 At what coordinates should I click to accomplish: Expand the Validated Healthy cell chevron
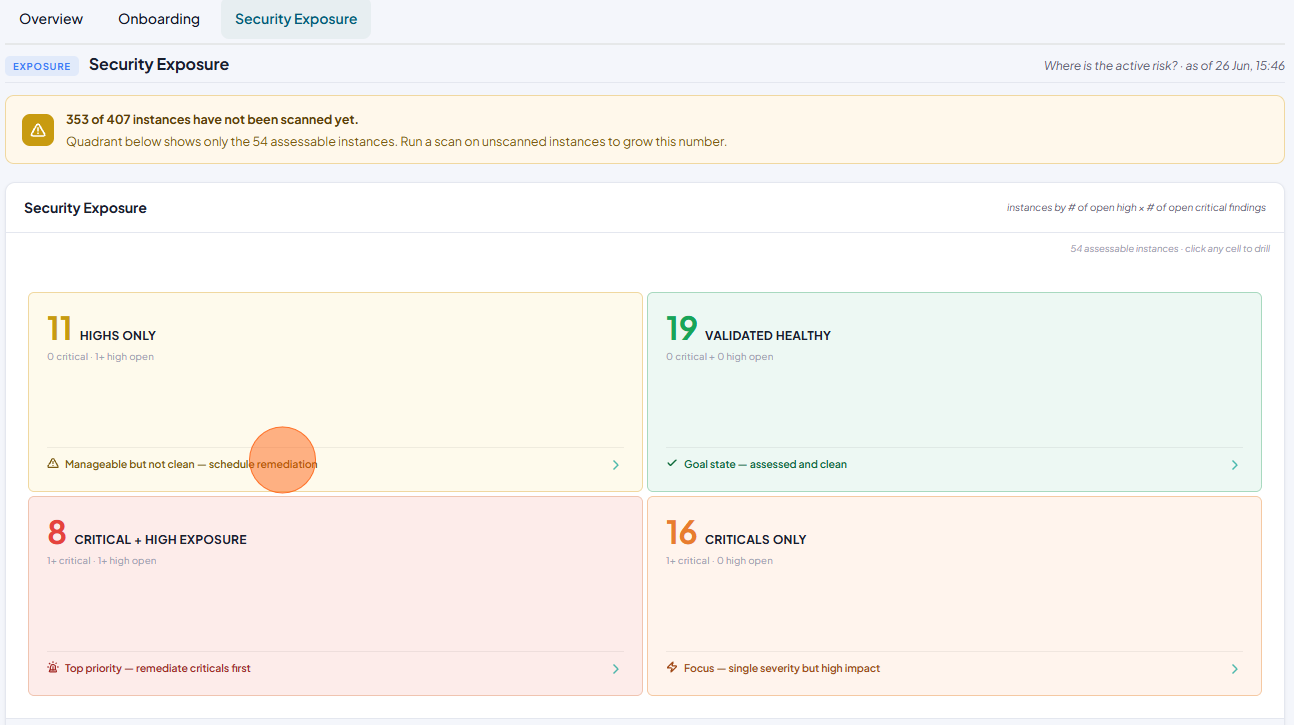[1235, 465]
